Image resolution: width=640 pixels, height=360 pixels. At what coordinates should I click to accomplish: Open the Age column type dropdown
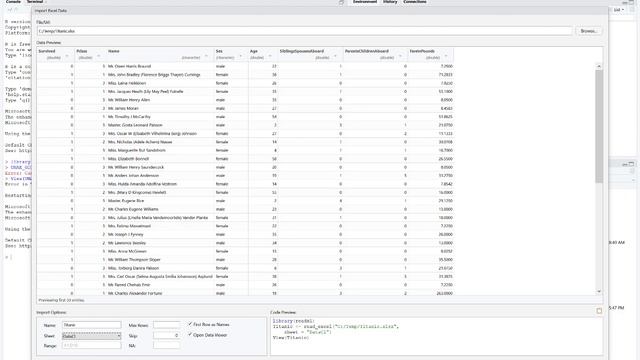tap(270, 57)
